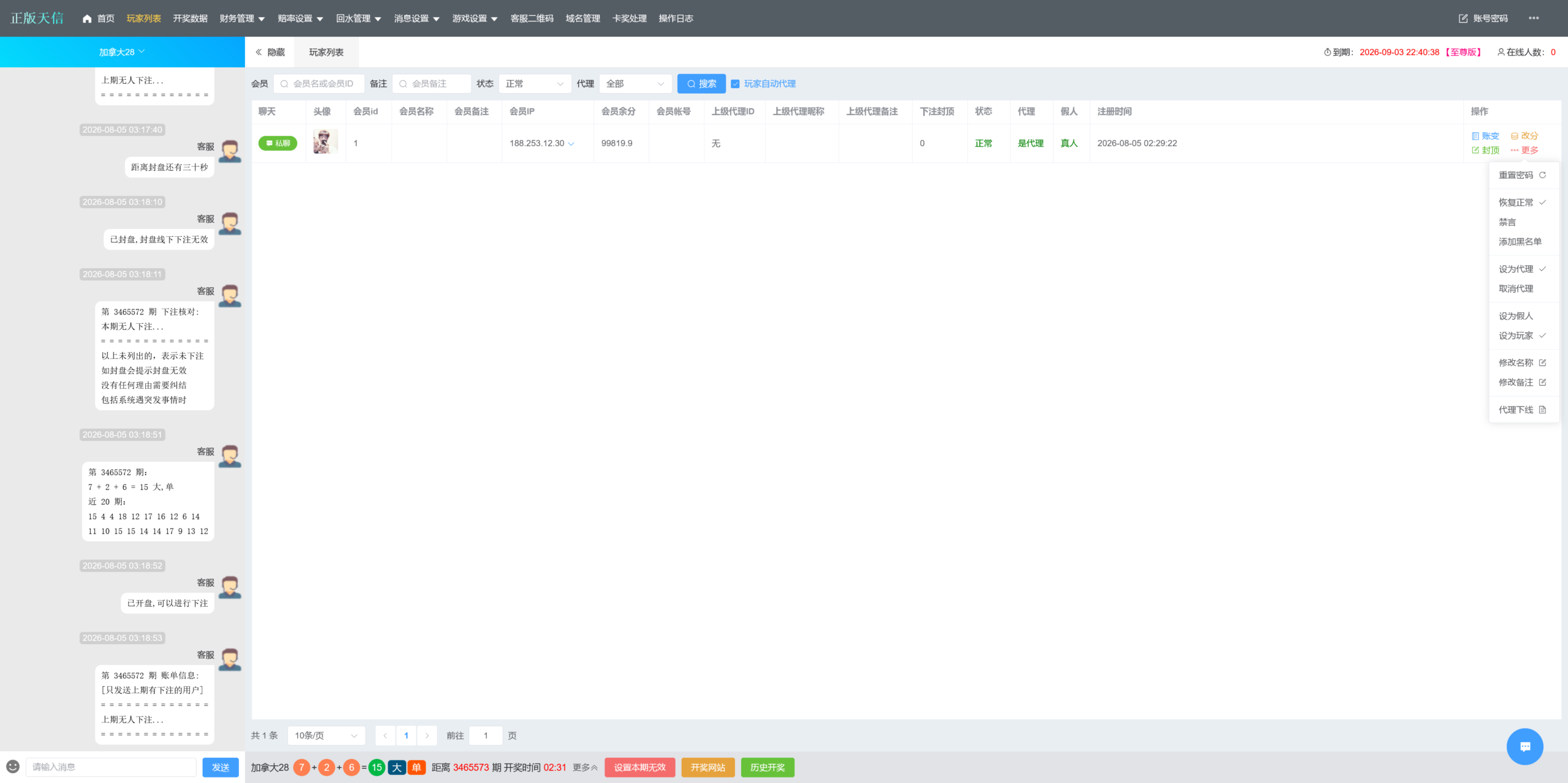Click the 私聊 chat button for member 1
This screenshot has height=783, width=1568.
tap(278, 143)
